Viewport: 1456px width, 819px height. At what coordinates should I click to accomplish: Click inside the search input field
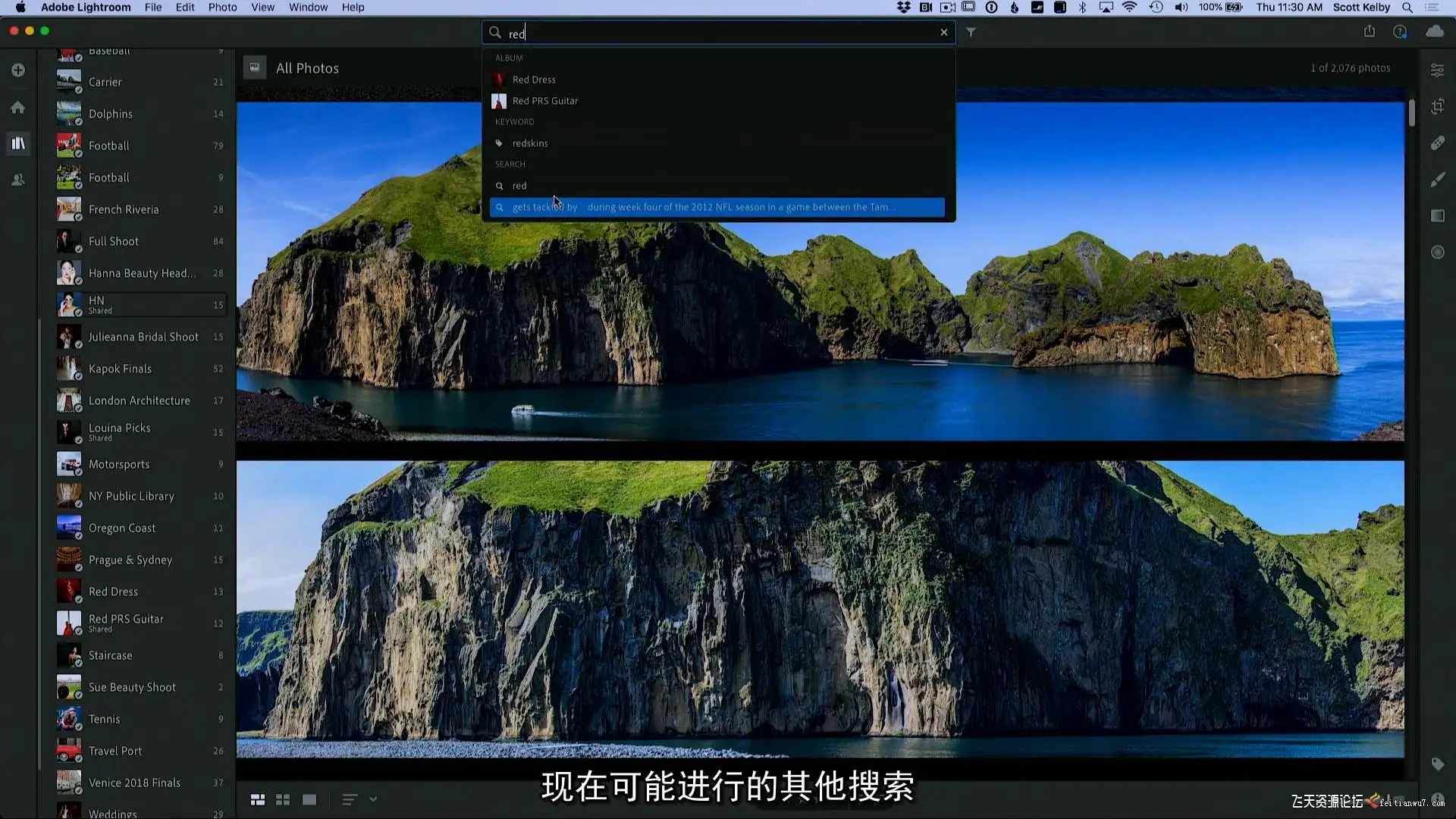(x=718, y=33)
